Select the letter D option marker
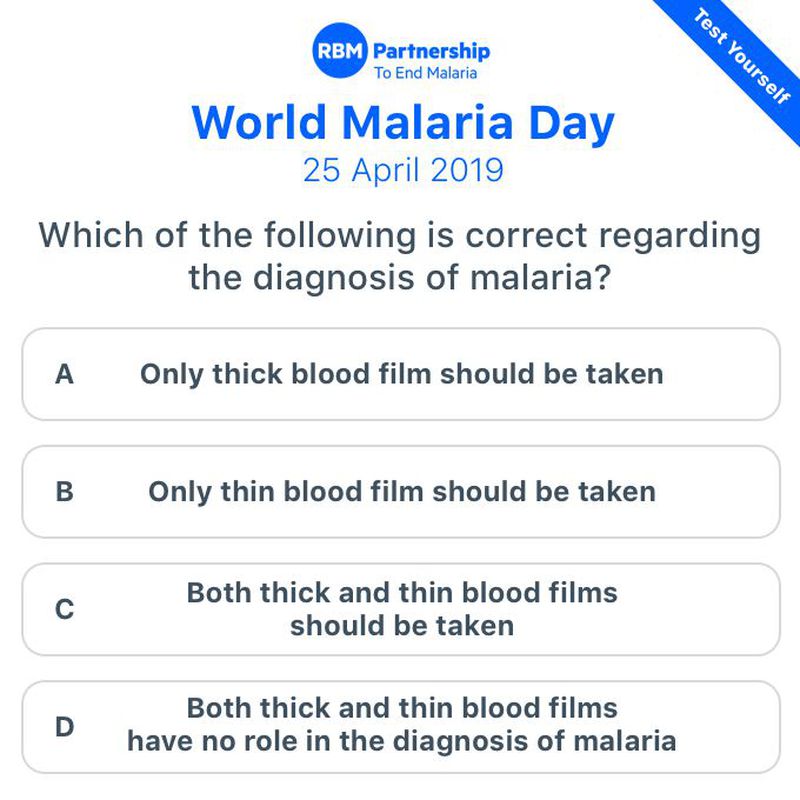Image resolution: width=800 pixels, height=800 pixels. click(65, 727)
